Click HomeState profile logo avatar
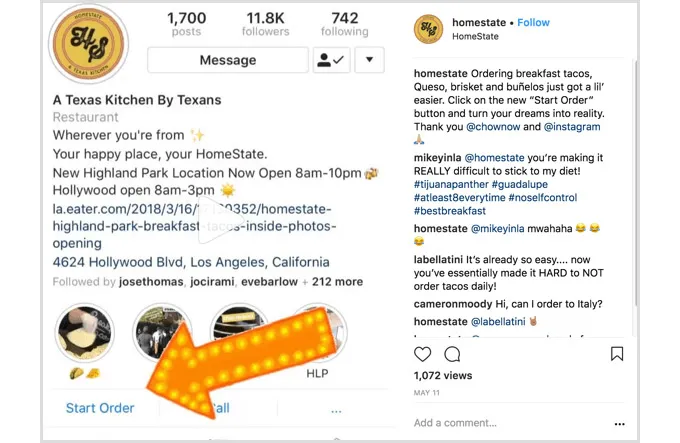This screenshot has width=680, height=443. pos(89,43)
